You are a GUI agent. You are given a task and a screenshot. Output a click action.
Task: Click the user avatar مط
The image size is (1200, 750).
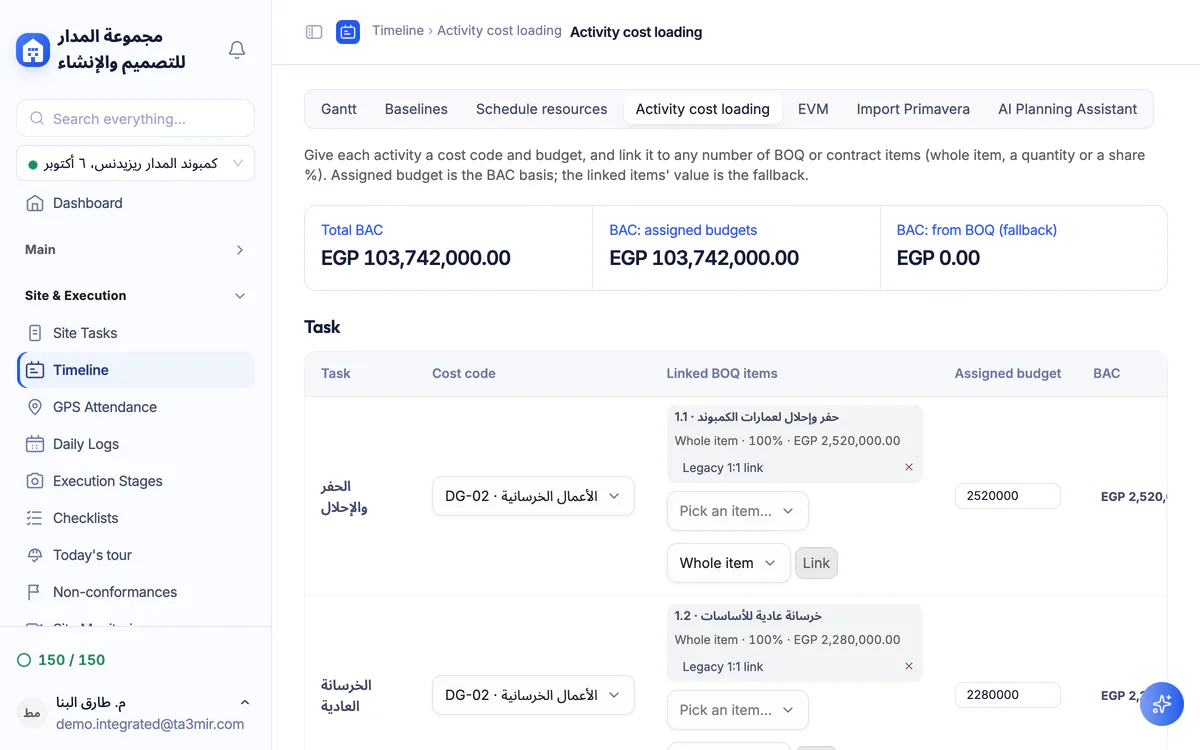pos(32,713)
